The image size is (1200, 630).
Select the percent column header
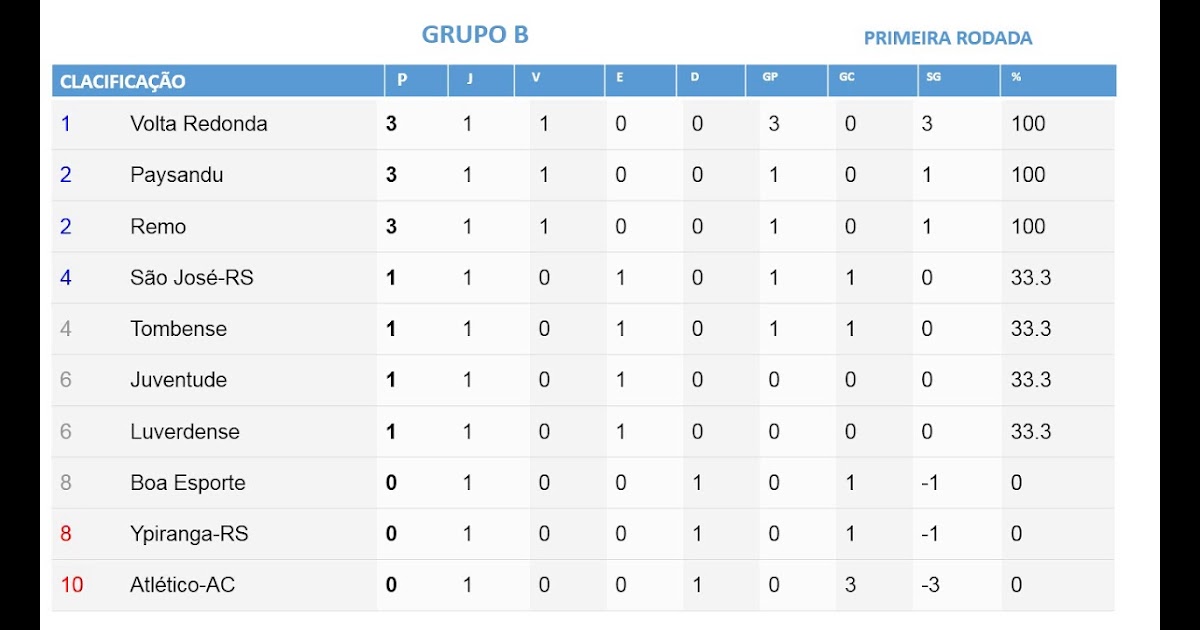(1016, 77)
